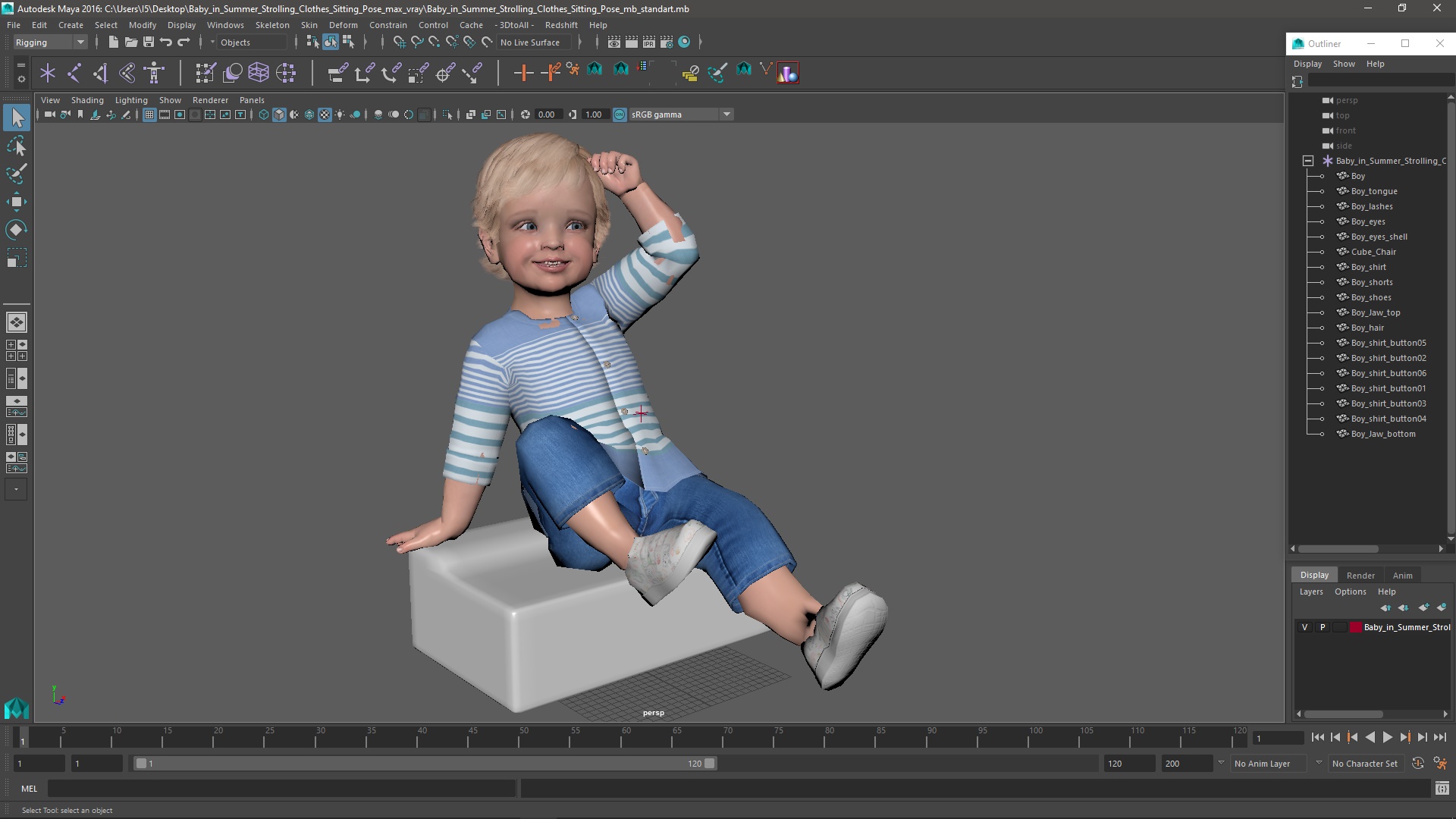Open the Rigging mode dropdown
Viewport: 1456px width, 819px height.
point(80,42)
